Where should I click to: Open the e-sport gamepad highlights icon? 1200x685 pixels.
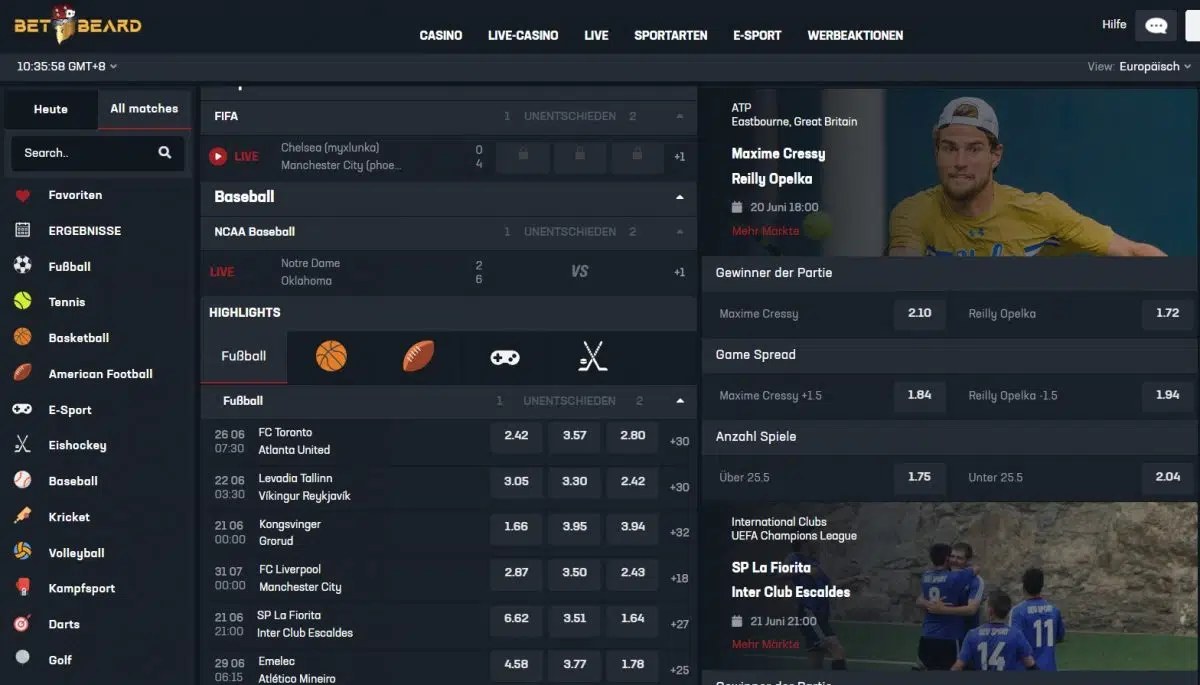(x=505, y=356)
